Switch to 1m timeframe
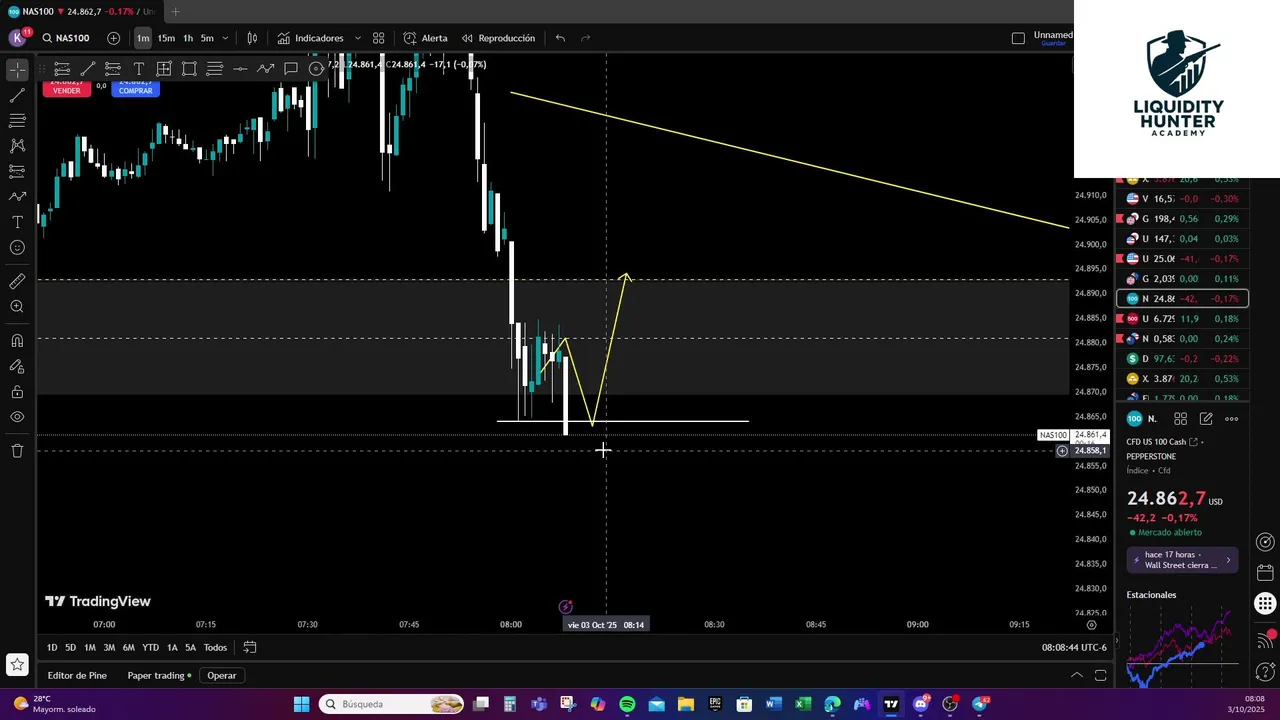1280x720 pixels. tap(143, 38)
